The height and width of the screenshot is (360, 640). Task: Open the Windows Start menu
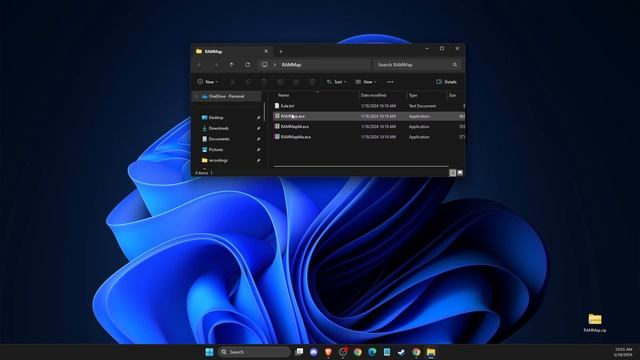(209, 352)
